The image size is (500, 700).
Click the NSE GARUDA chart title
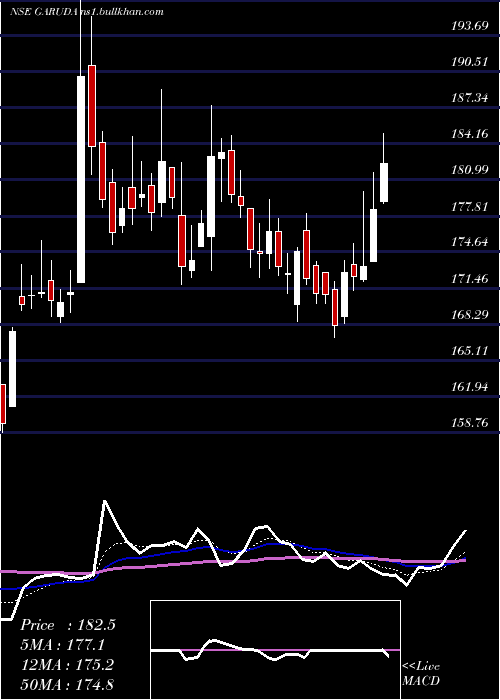pyautogui.click(x=43, y=12)
